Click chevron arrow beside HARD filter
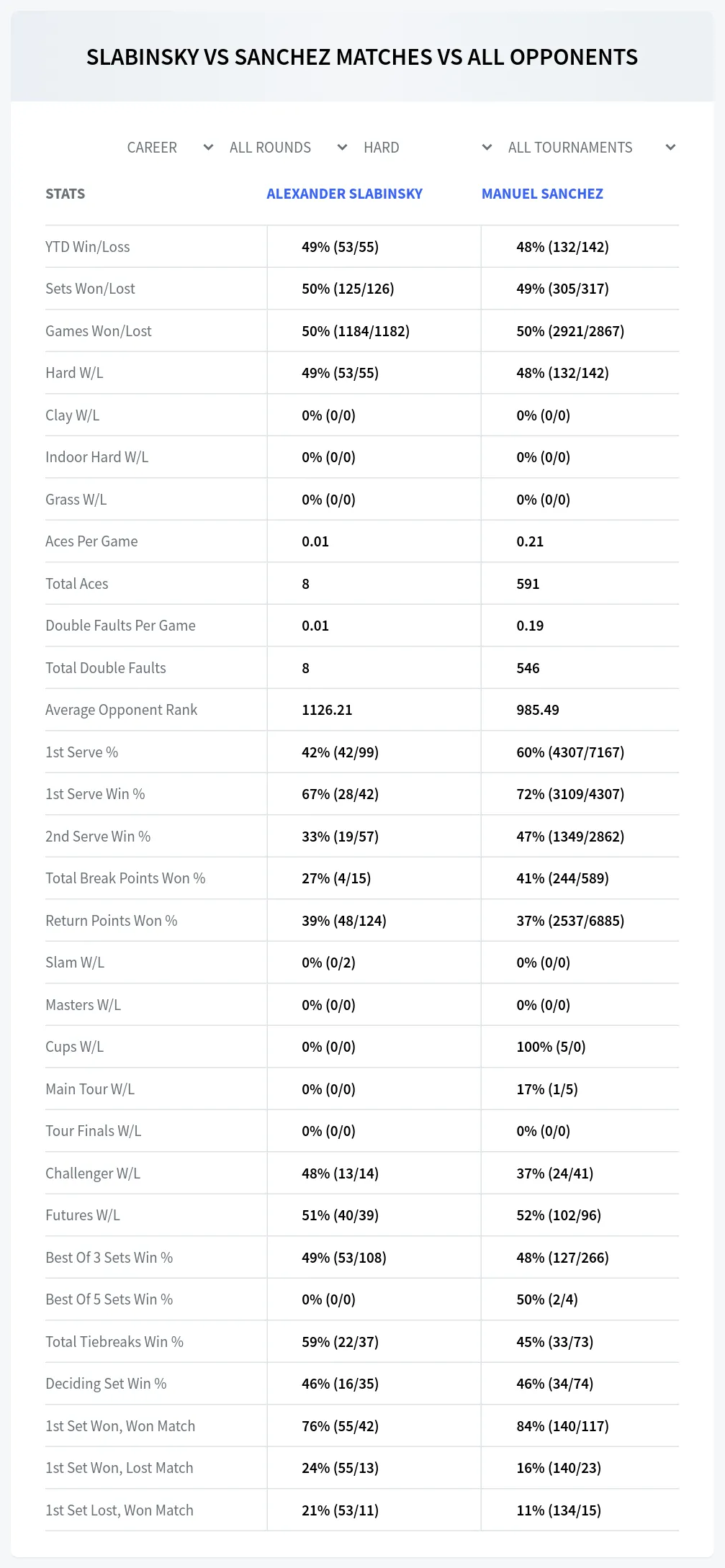 tap(487, 148)
